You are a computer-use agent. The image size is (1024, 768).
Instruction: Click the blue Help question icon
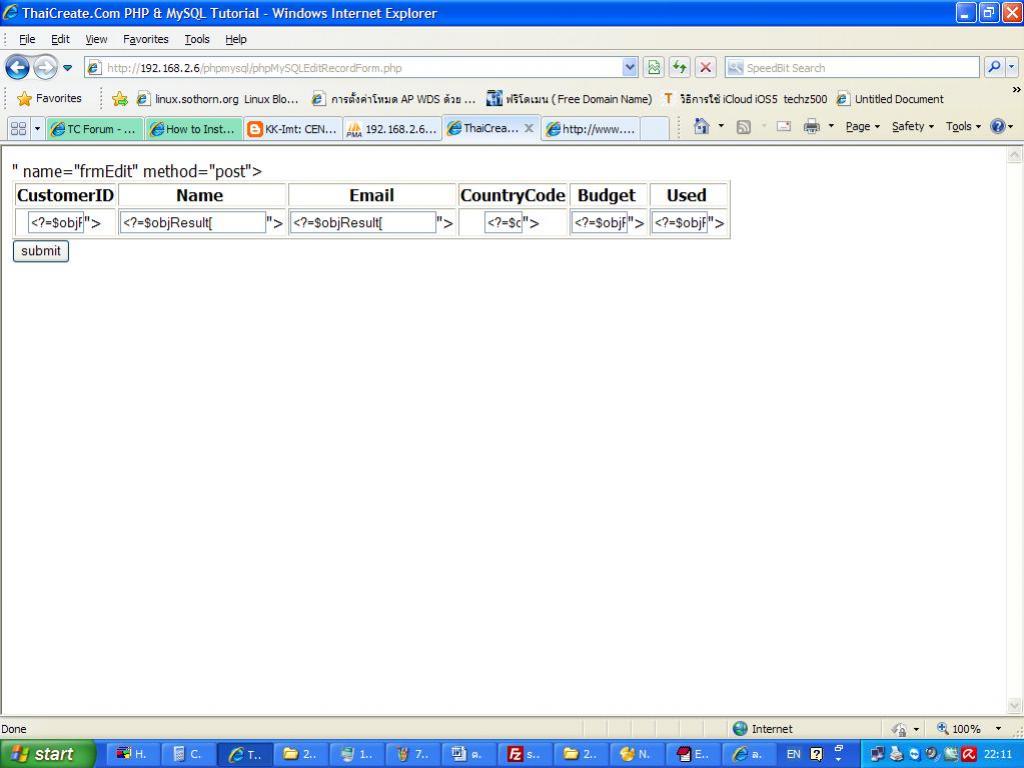click(x=997, y=126)
